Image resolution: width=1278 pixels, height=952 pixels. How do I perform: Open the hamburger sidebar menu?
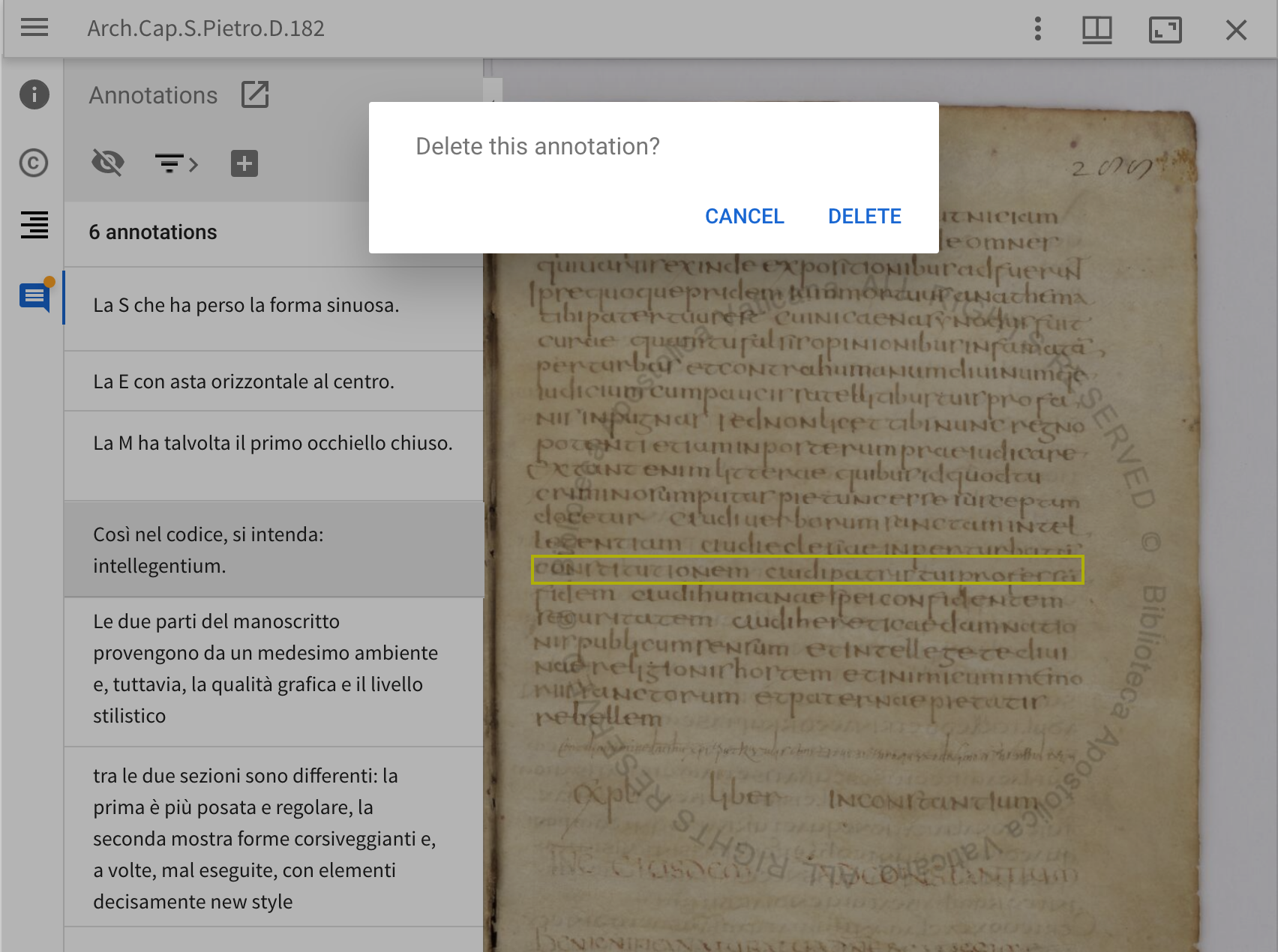tap(34, 28)
